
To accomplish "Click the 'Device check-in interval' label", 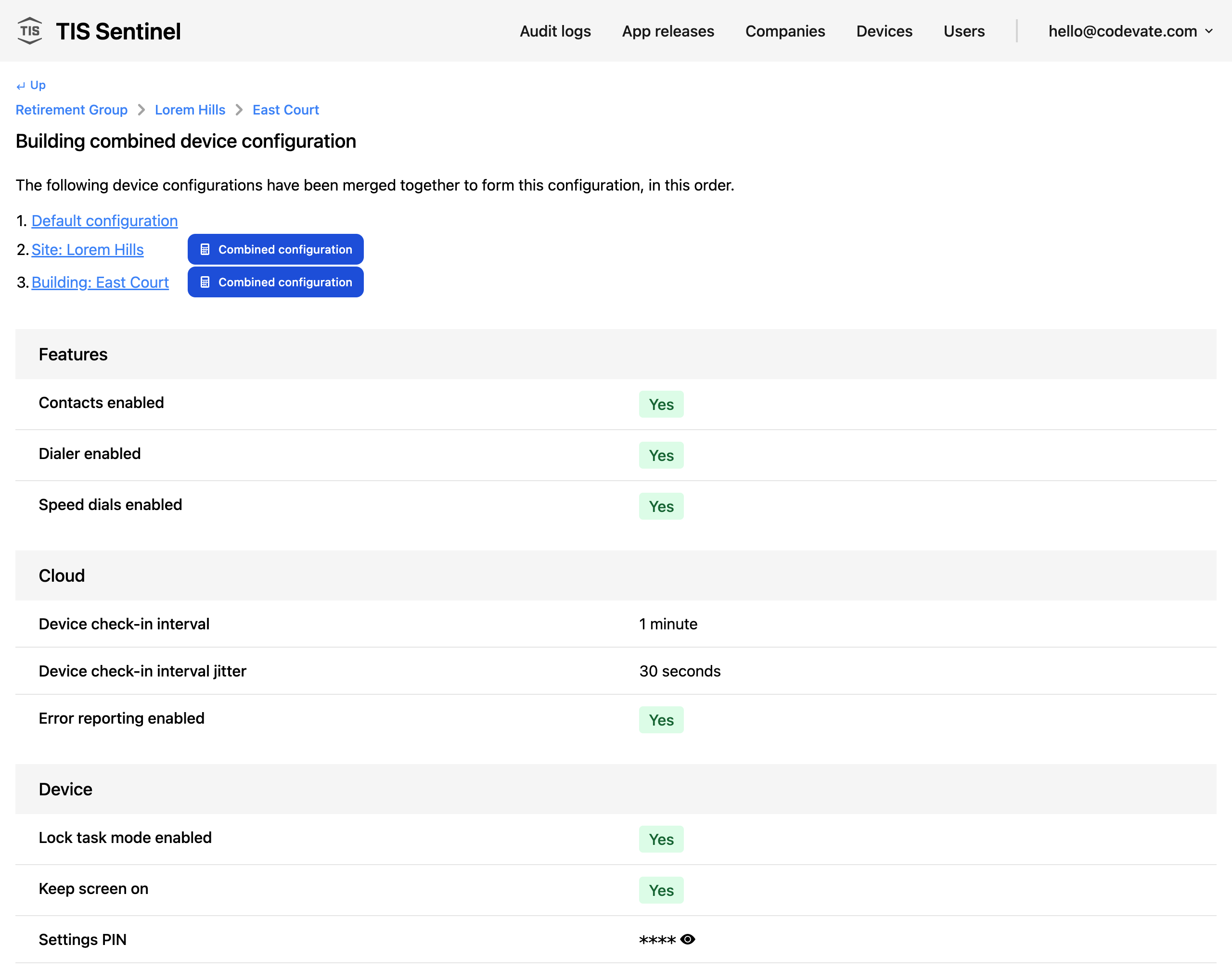I will point(124,624).
